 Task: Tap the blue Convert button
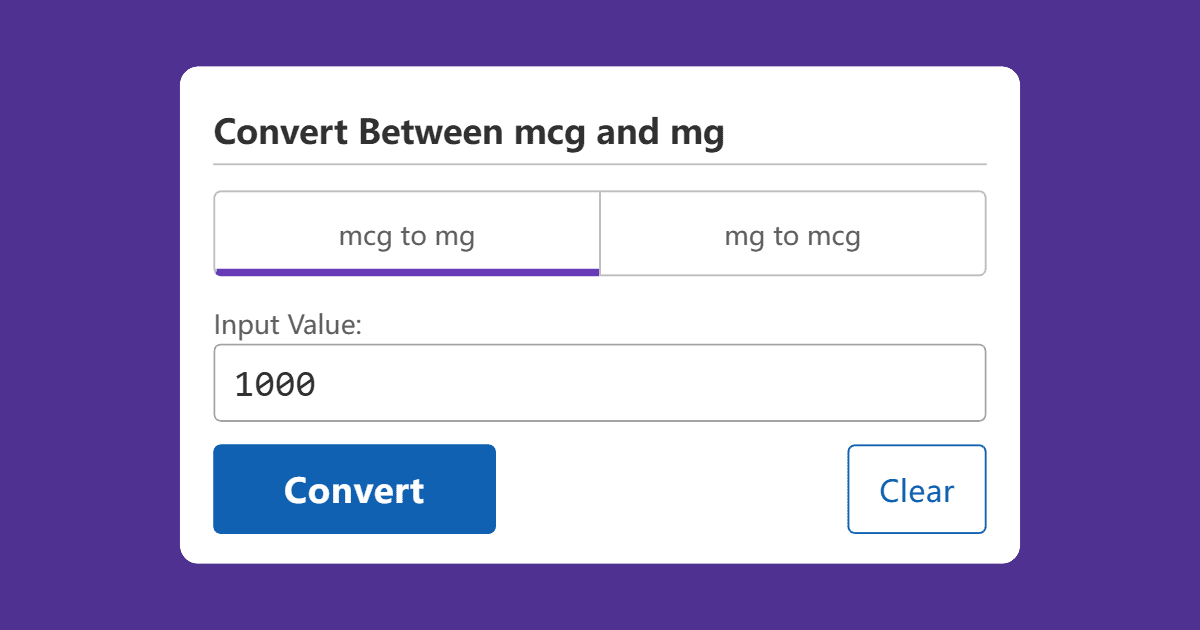click(x=354, y=489)
